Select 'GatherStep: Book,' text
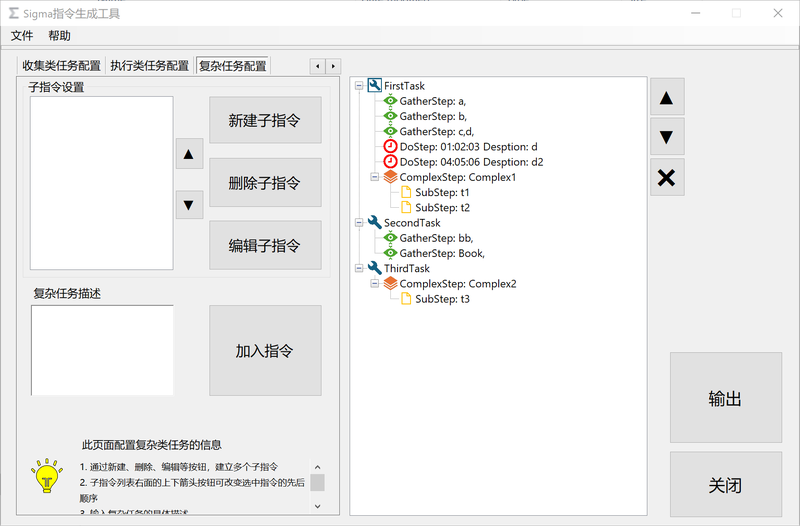Image resolution: width=800 pixels, height=526 pixels. click(442, 253)
